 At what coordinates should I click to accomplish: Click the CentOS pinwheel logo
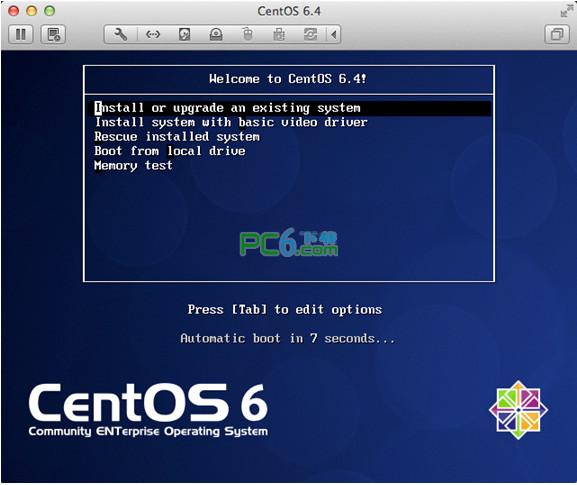tap(518, 410)
